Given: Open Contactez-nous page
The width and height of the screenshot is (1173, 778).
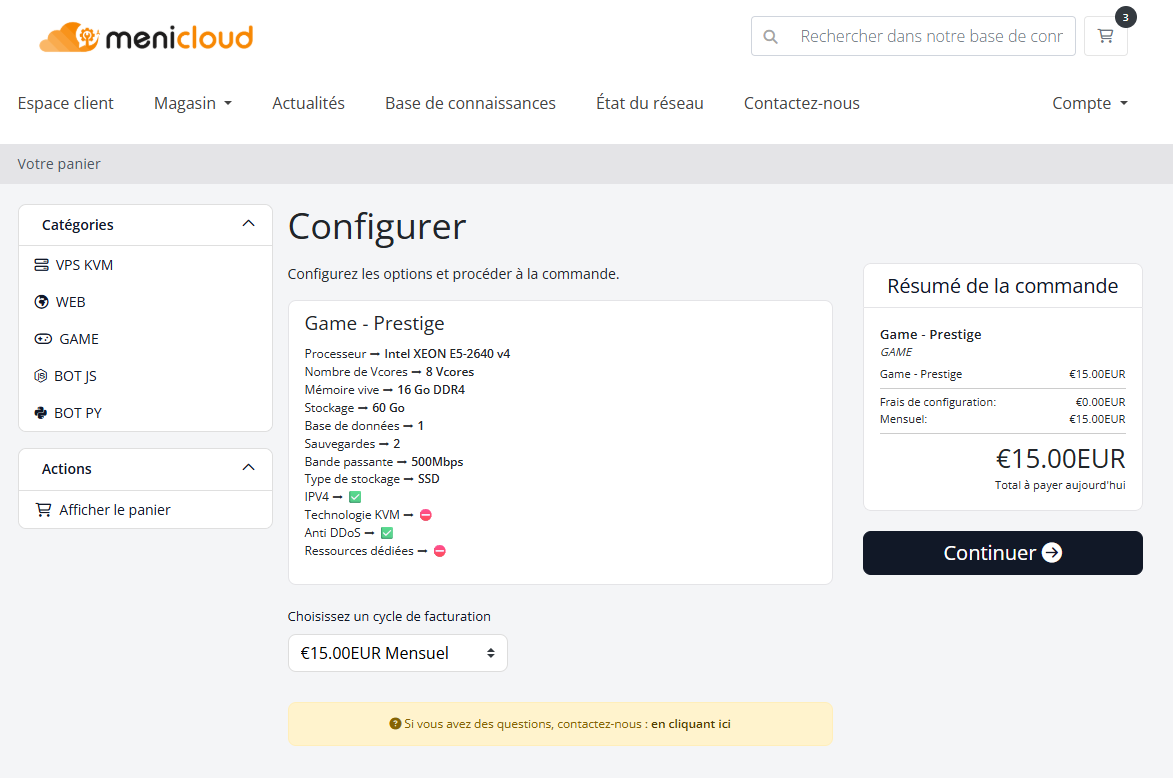Looking at the screenshot, I should click(802, 103).
